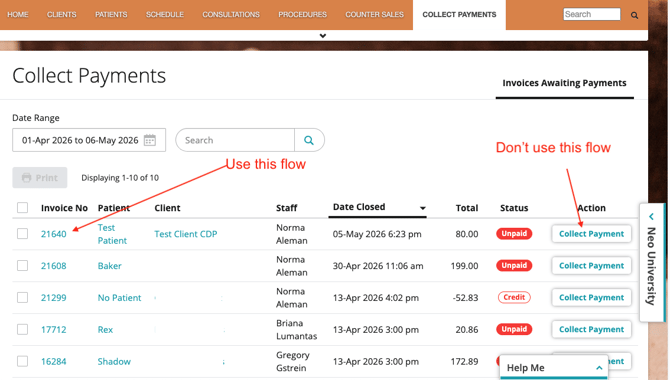Image resolution: width=670 pixels, height=380 pixels.
Task: Open No Patient link
Action: coord(119,298)
